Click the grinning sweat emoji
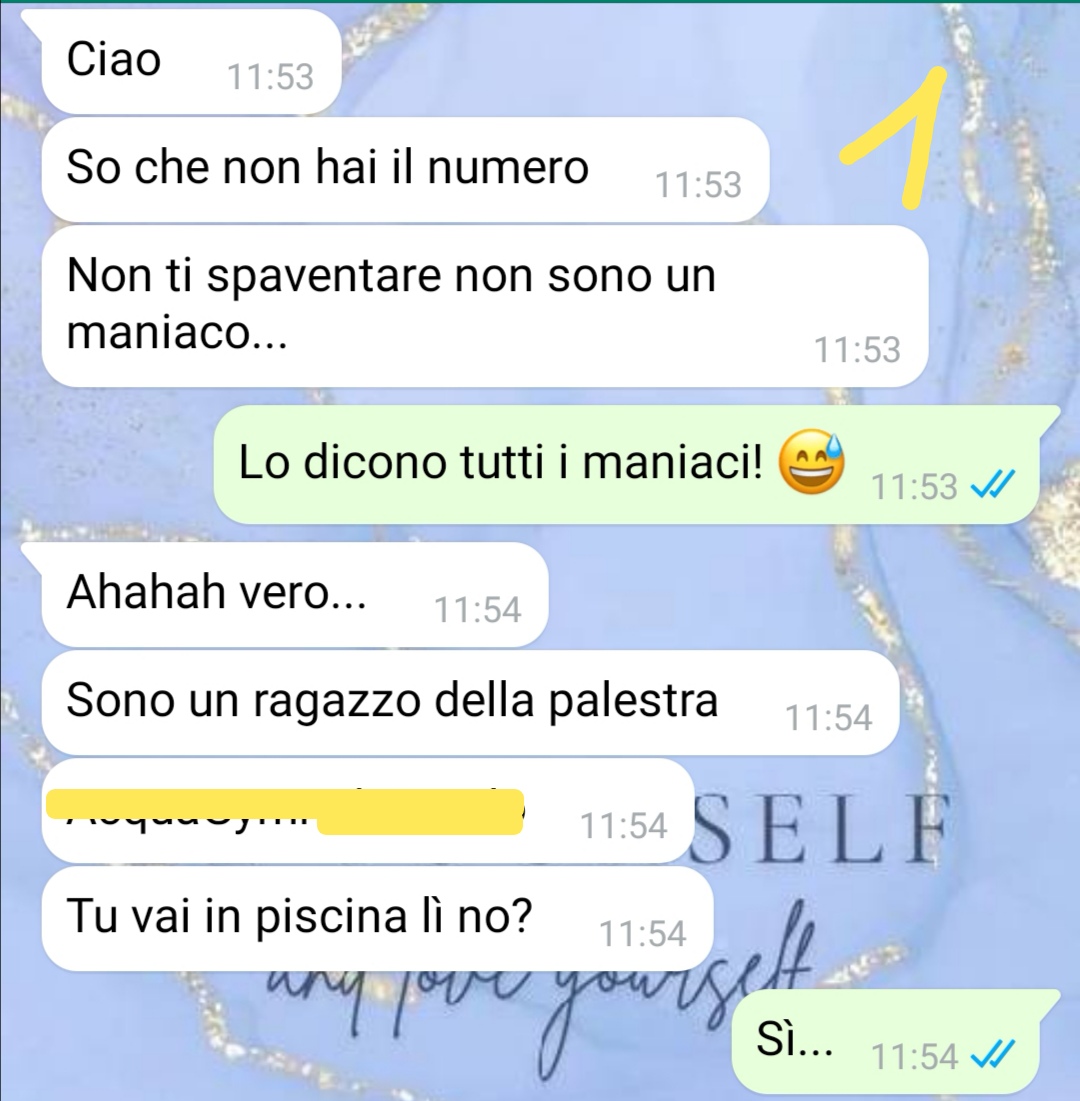Viewport: 1080px width, 1101px height. point(812,461)
